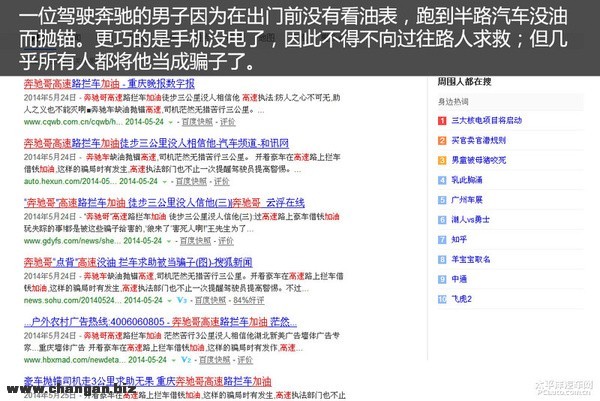
Task: Open 百度快照 for the auto.hexun.com result
Action: click(191, 181)
